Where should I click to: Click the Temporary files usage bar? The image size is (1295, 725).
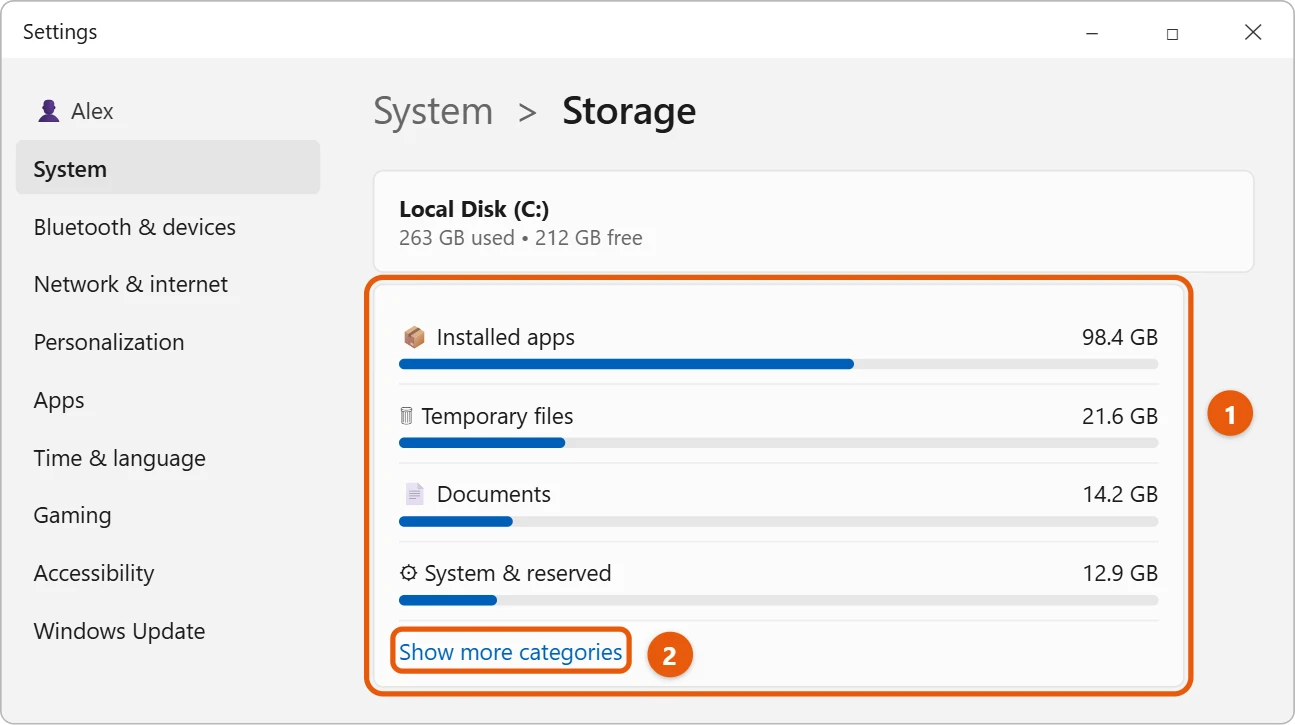coord(778,442)
